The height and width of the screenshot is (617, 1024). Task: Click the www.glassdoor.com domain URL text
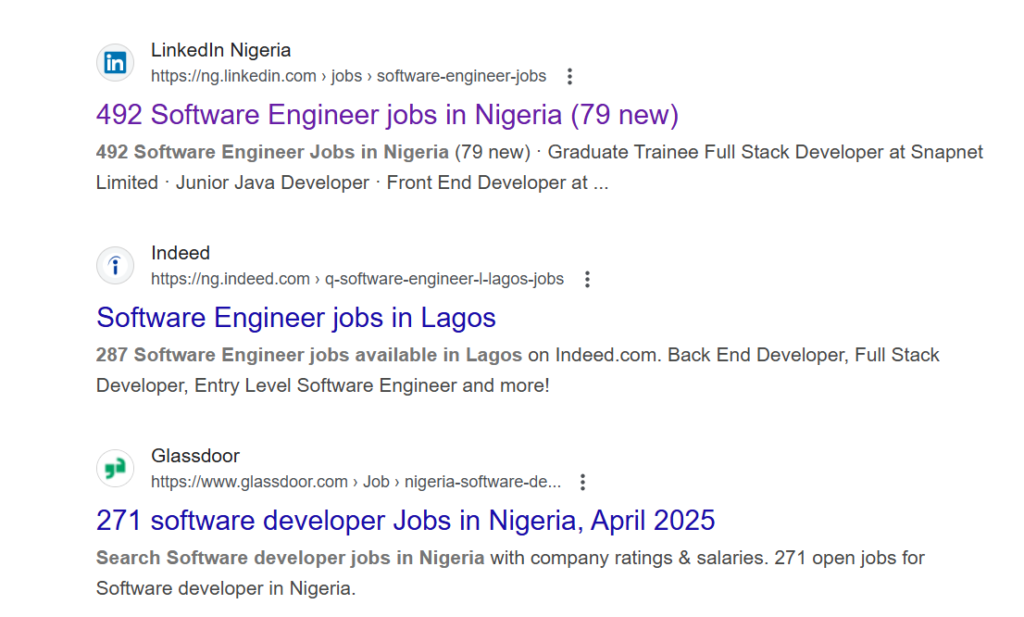[249, 482]
